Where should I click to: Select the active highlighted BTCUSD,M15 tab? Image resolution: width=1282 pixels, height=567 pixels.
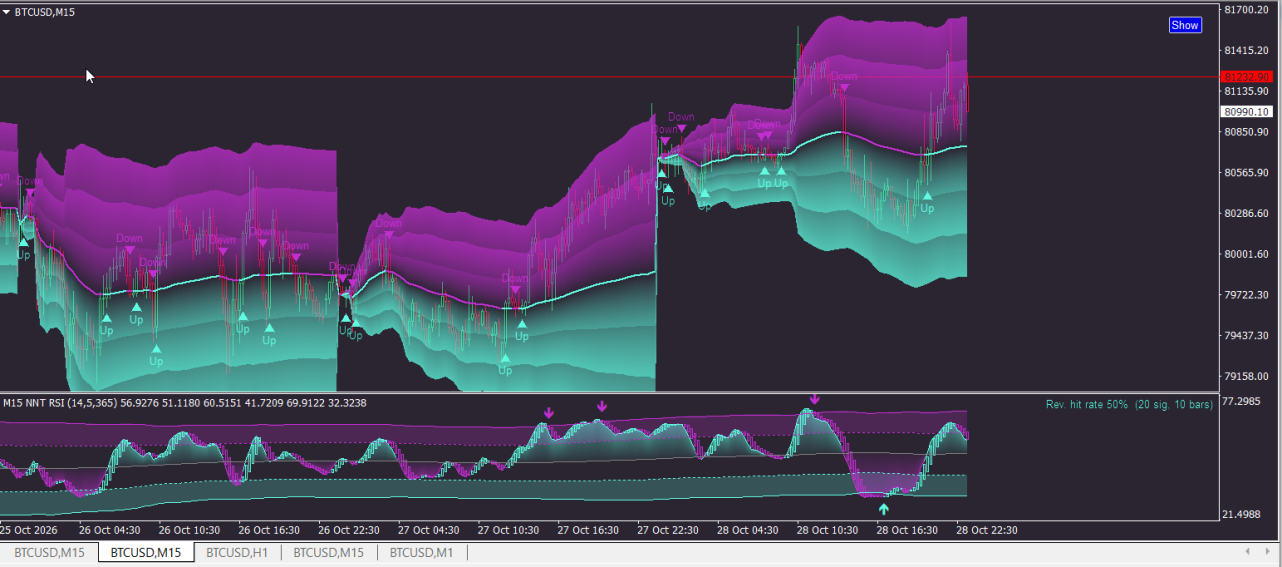click(146, 552)
